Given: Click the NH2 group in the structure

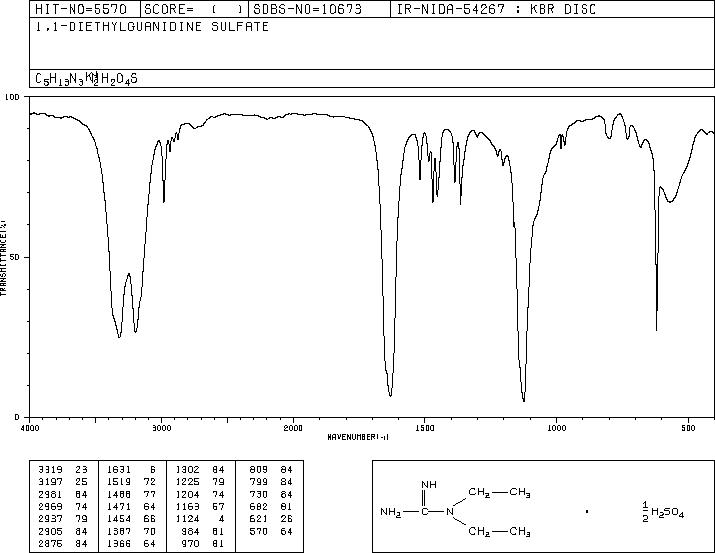Looking at the screenshot, I should (391, 512).
